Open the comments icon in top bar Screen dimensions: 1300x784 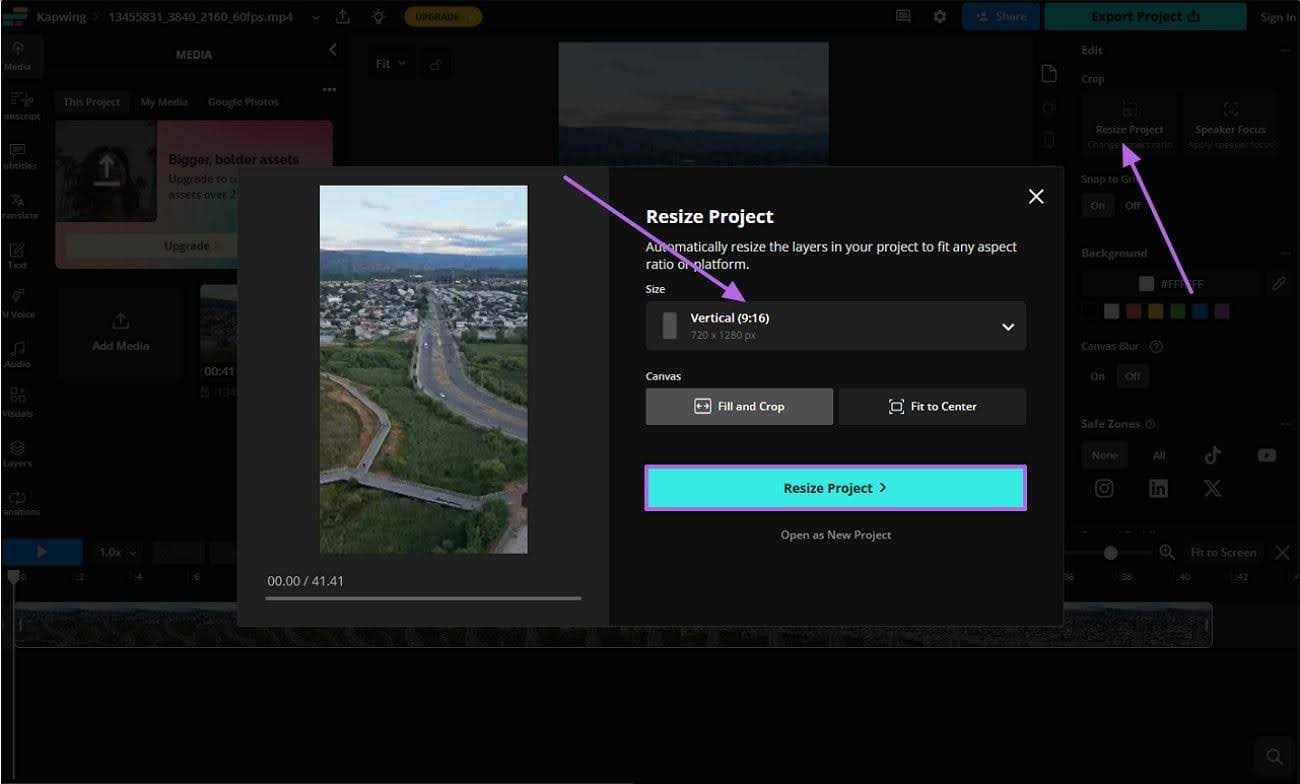click(904, 17)
